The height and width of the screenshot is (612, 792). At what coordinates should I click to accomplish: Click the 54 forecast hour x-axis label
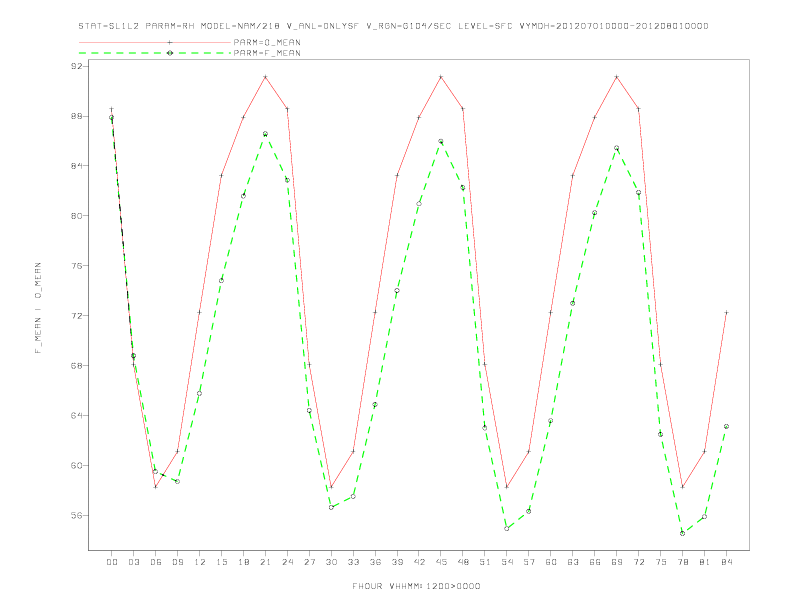tap(507, 562)
